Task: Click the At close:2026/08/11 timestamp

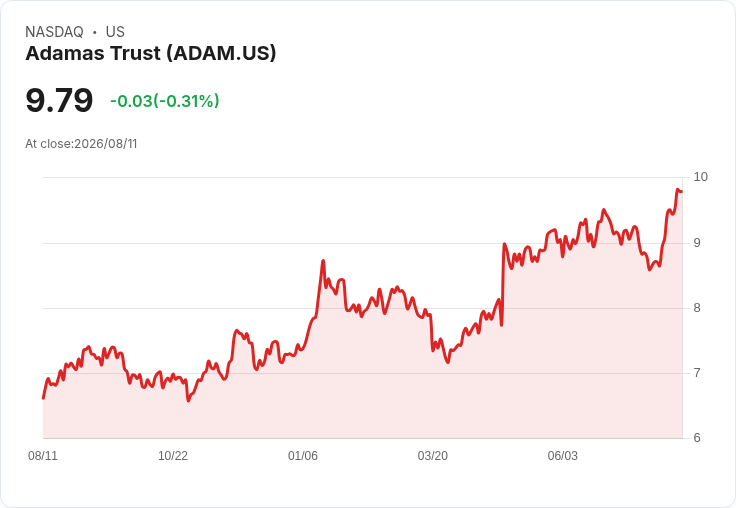Action: click(81, 144)
